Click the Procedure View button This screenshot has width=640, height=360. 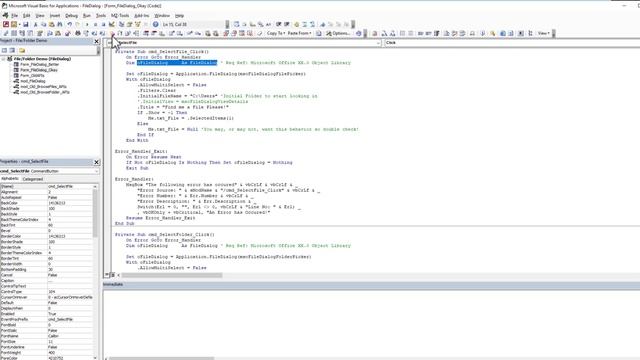tap(107, 275)
